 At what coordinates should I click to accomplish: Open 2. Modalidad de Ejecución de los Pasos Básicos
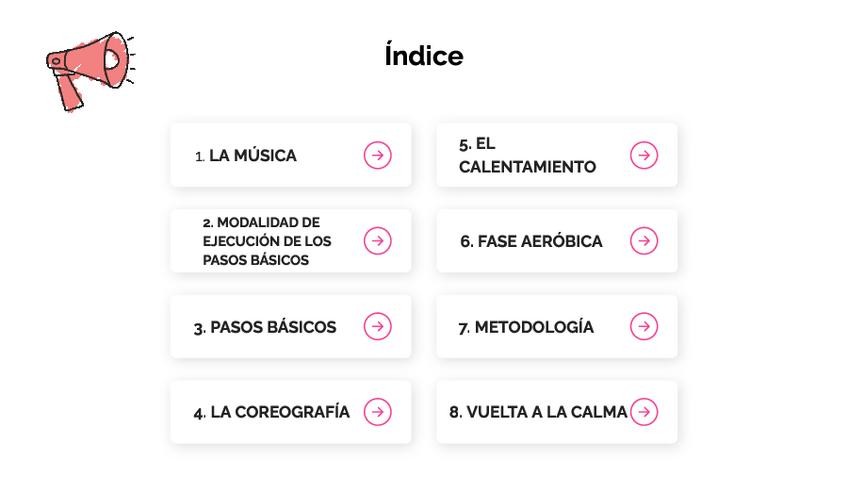pos(267,241)
